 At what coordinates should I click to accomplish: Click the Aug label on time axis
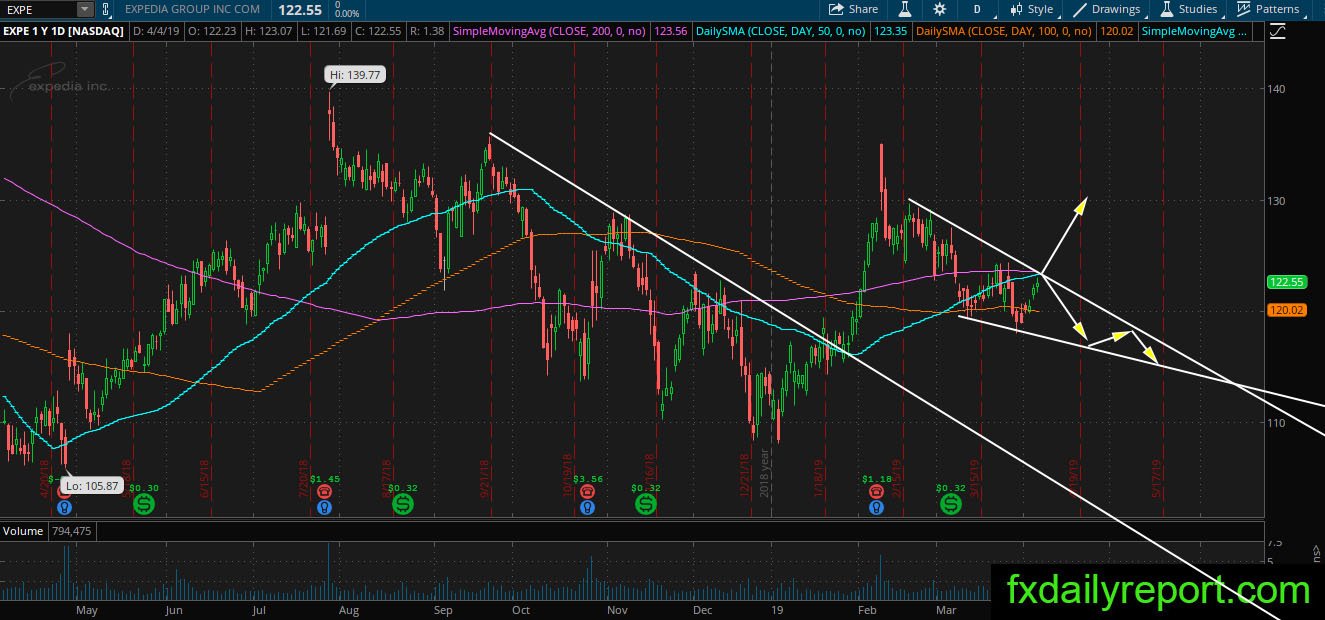pos(349,609)
